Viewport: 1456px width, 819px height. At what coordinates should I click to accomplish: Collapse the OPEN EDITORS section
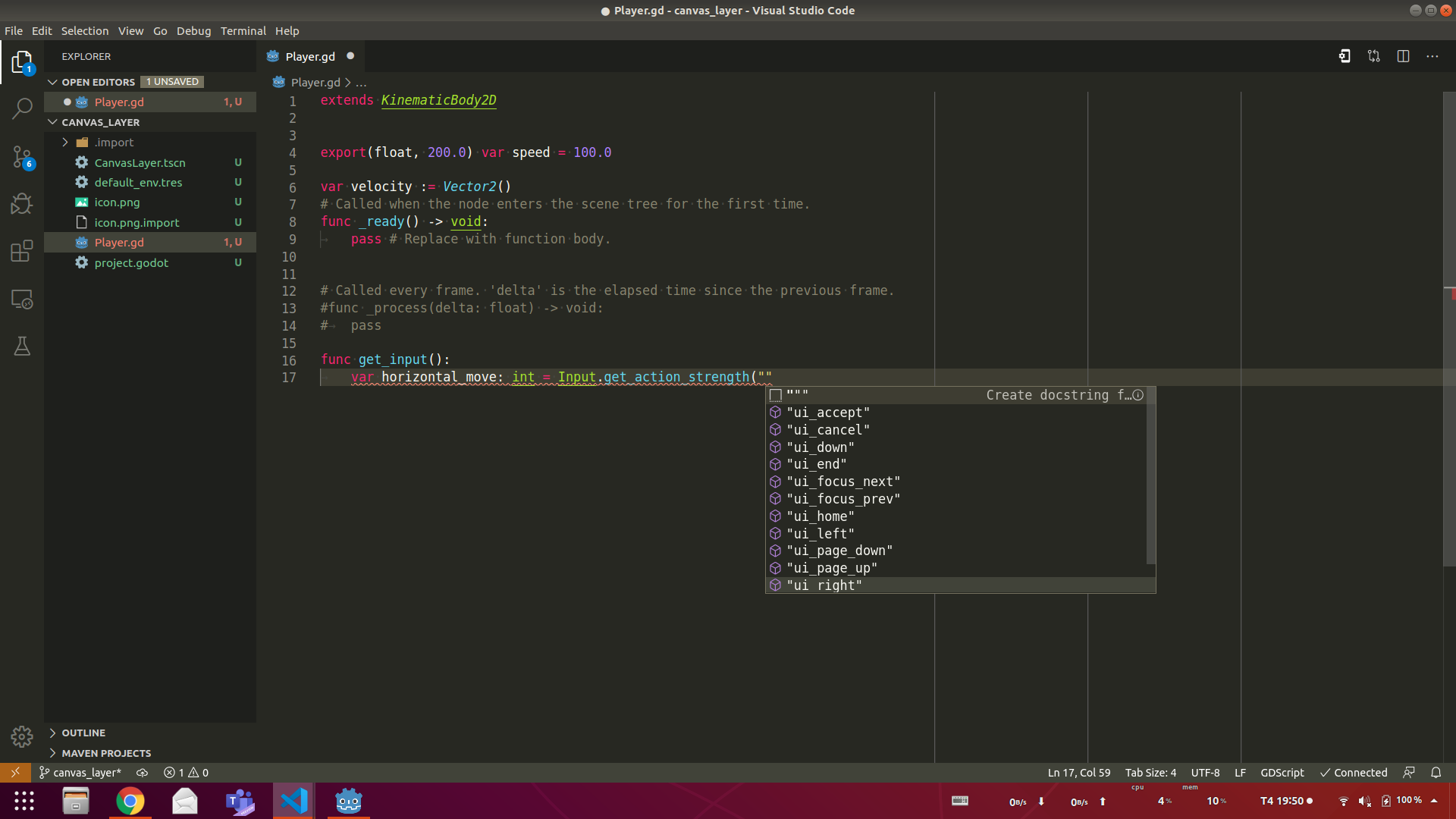pyautogui.click(x=53, y=81)
